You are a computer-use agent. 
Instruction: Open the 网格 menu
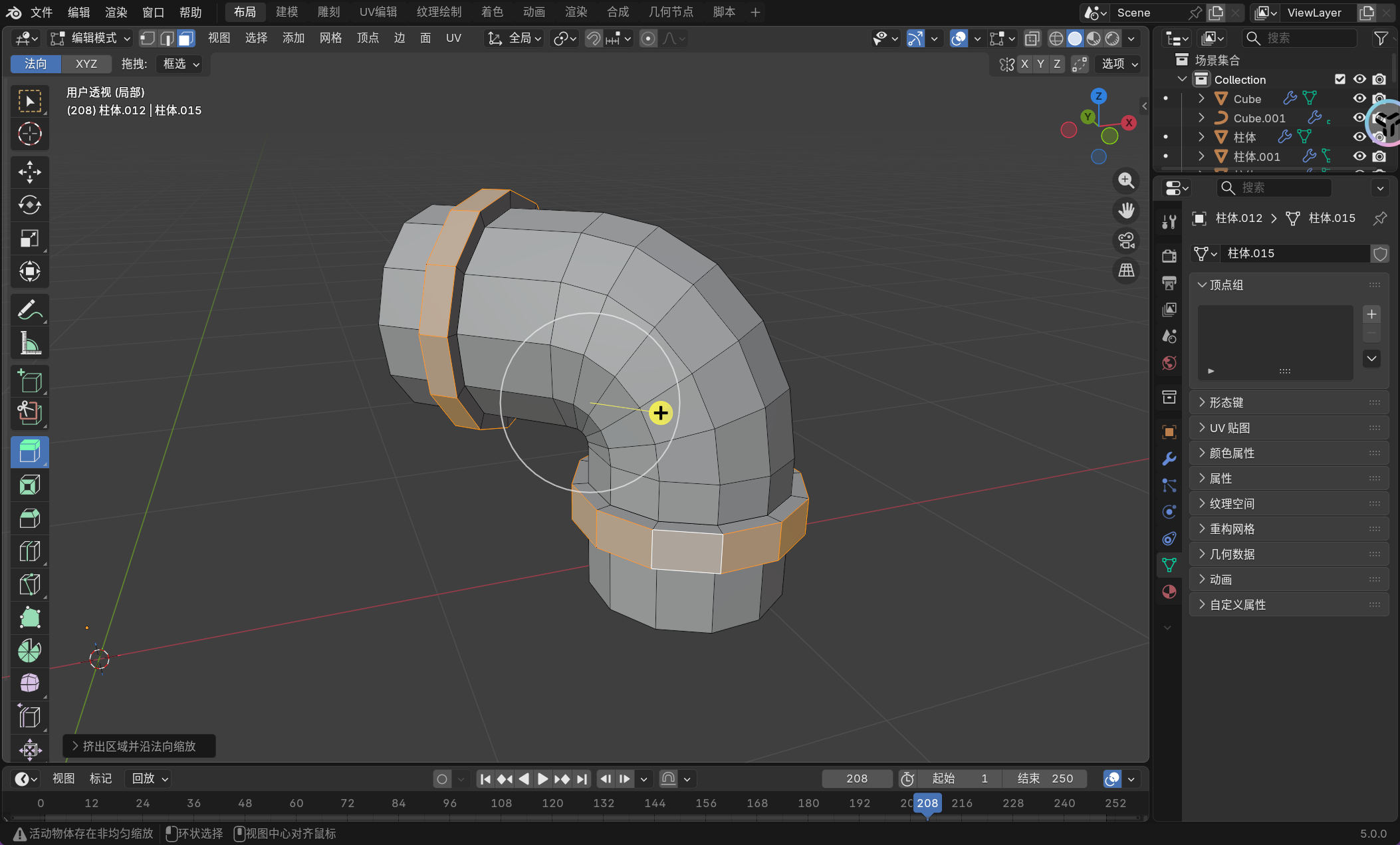point(330,39)
